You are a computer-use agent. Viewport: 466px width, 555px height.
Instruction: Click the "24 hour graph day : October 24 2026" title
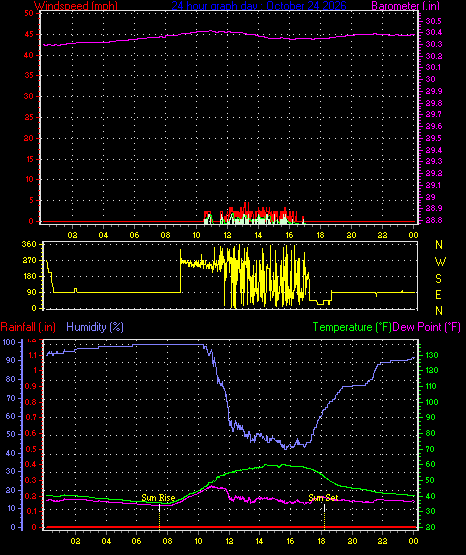[259, 6]
